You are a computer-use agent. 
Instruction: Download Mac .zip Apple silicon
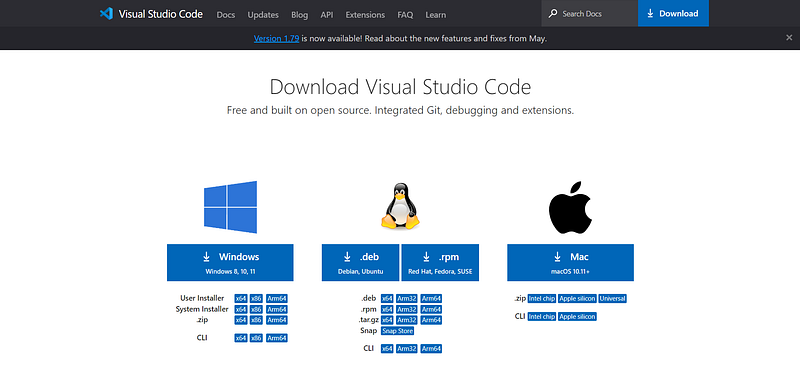(577, 299)
